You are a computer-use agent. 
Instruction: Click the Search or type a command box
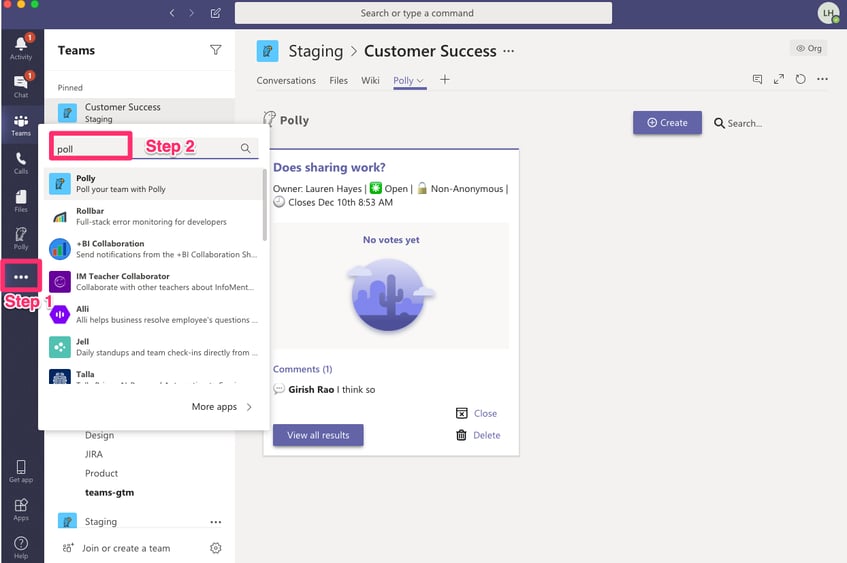coord(424,13)
